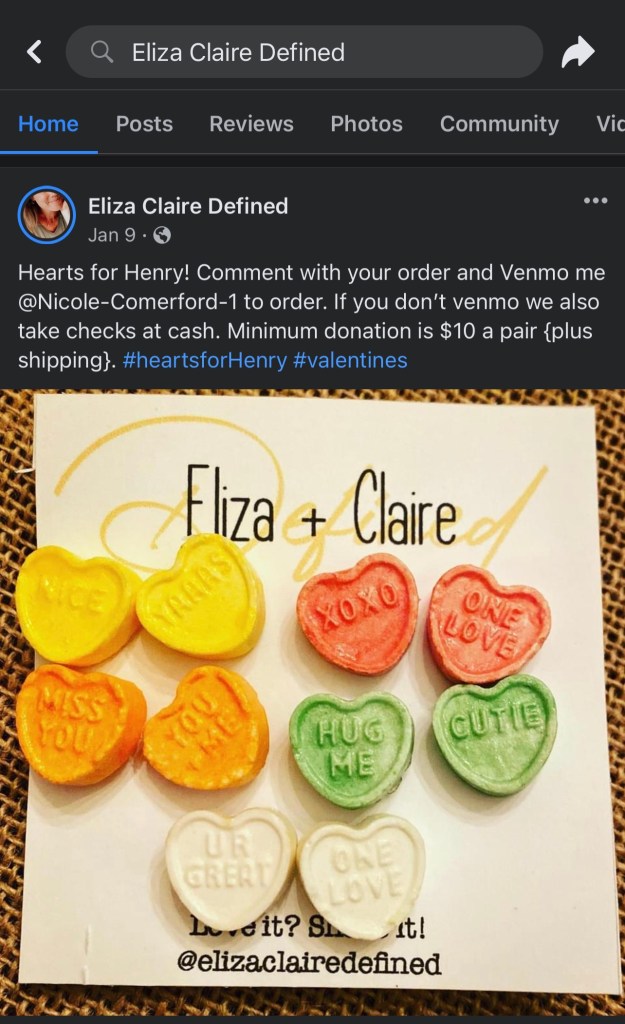Switch to the Home tab
Viewport: 625px width, 1024px height.
48,123
